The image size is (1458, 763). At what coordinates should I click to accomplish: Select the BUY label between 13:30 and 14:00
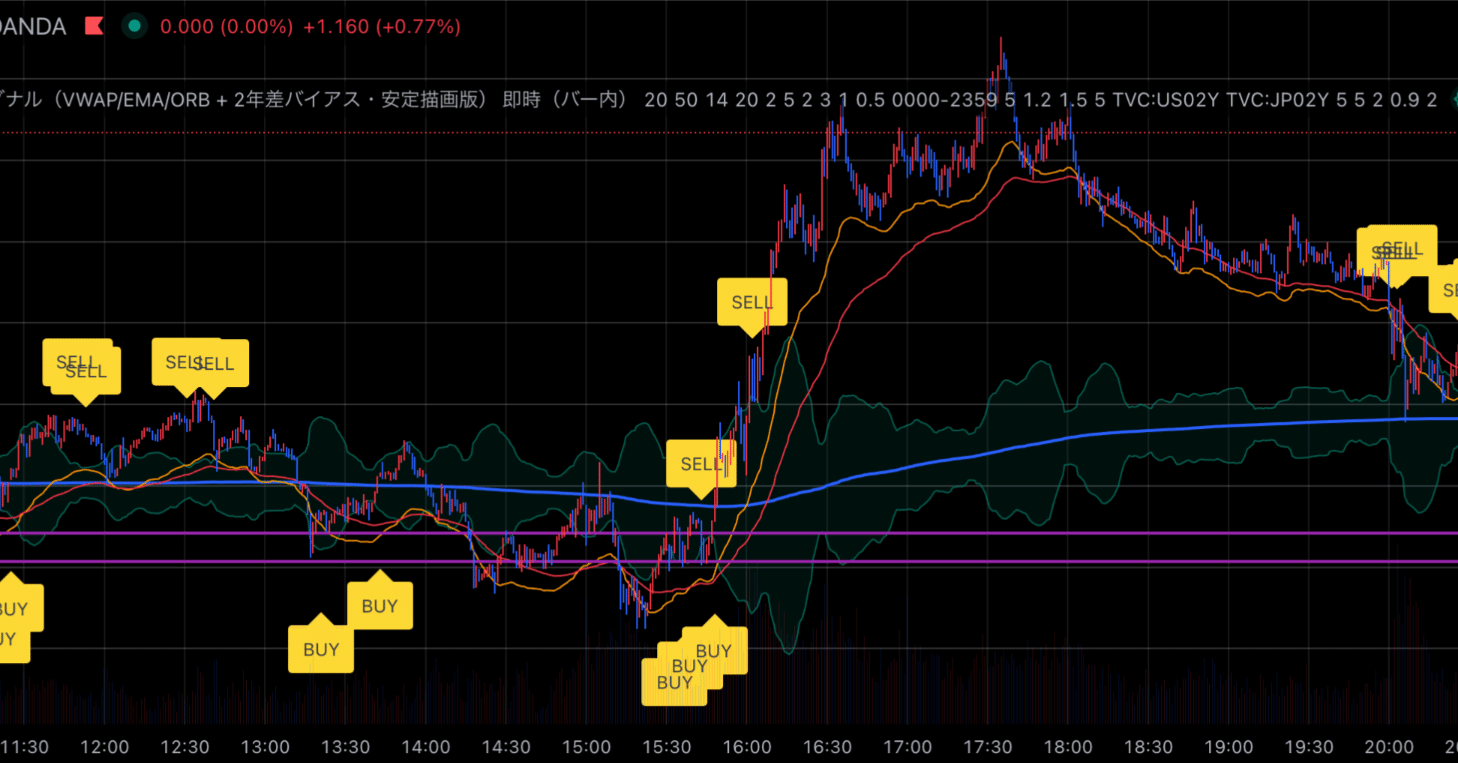[380, 604]
